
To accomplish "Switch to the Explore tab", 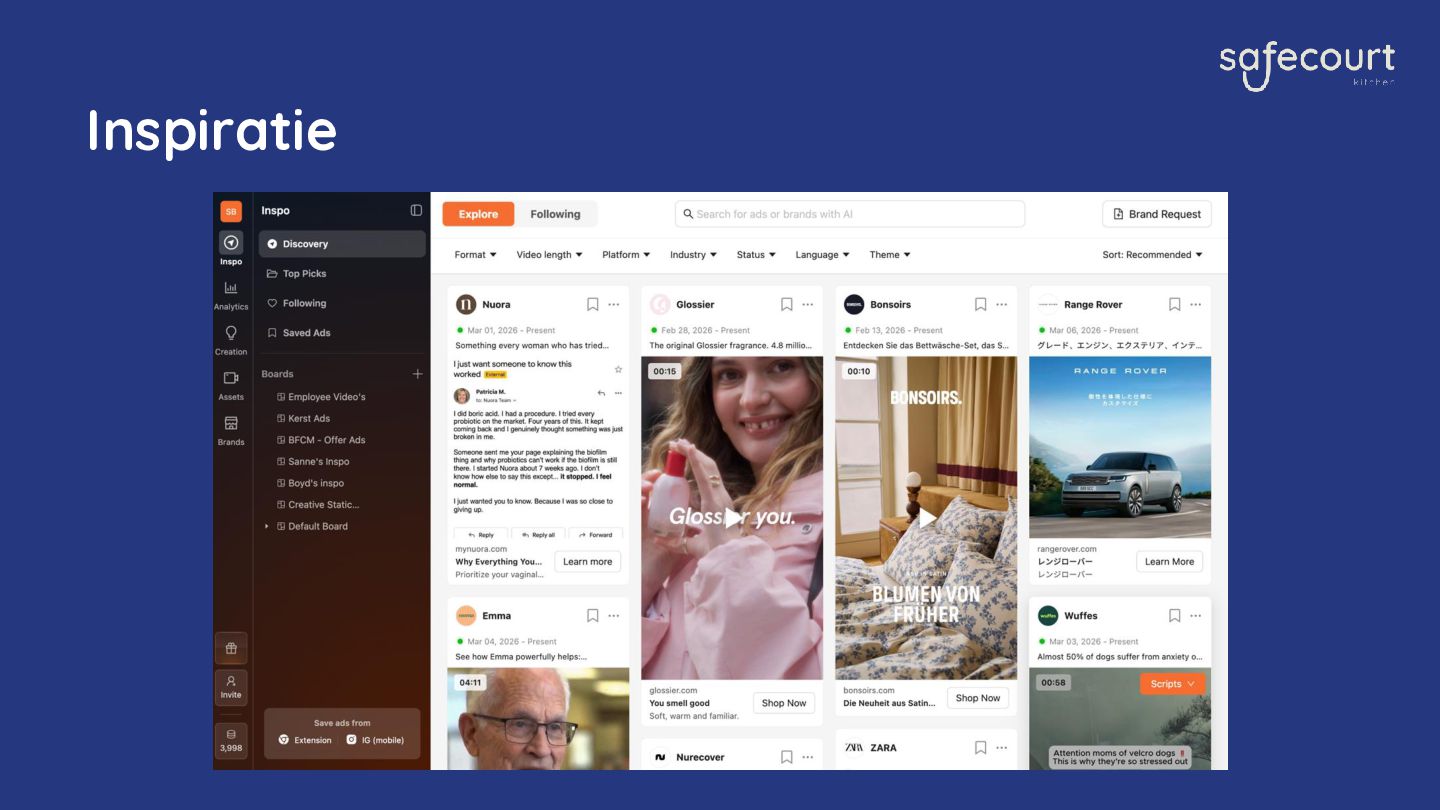I will [x=478, y=214].
